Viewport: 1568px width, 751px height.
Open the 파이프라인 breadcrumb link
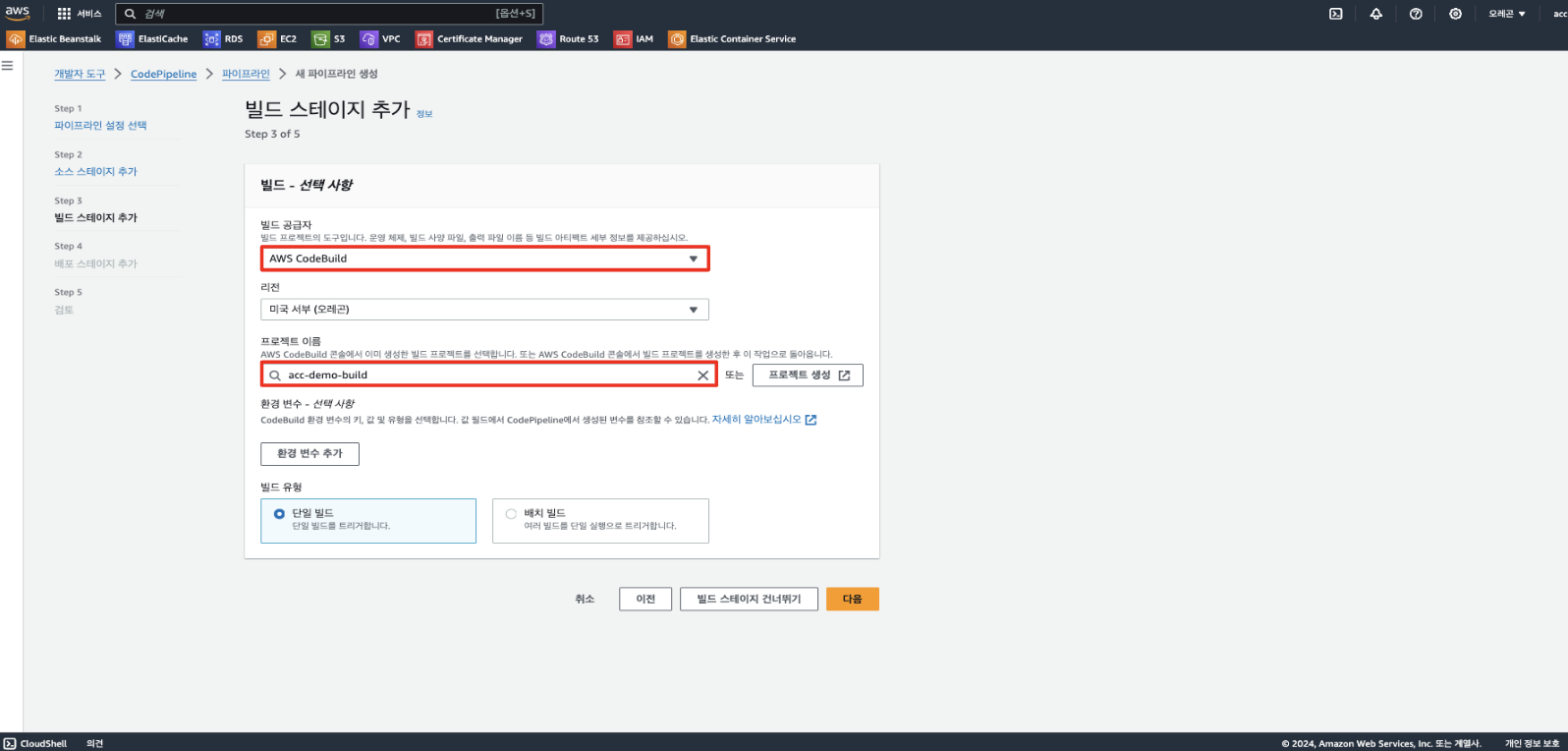pyautogui.click(x=246, y=75)
